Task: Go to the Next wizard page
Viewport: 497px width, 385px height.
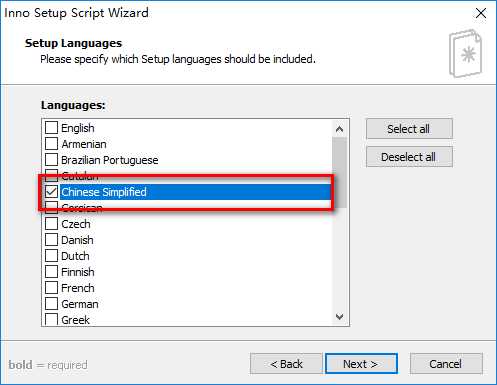Action: click(x=361, y=364)
